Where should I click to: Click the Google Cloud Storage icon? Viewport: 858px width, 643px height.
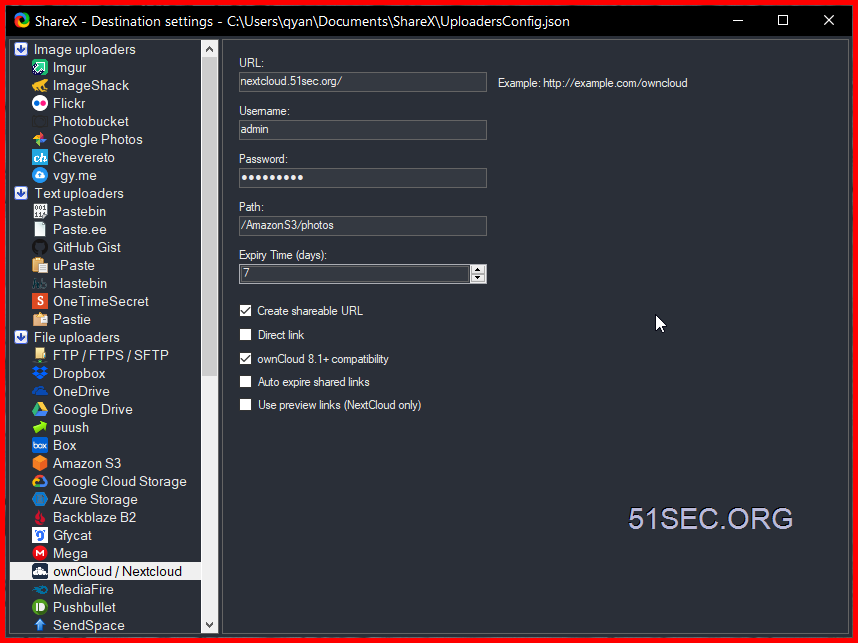(40, 482)
